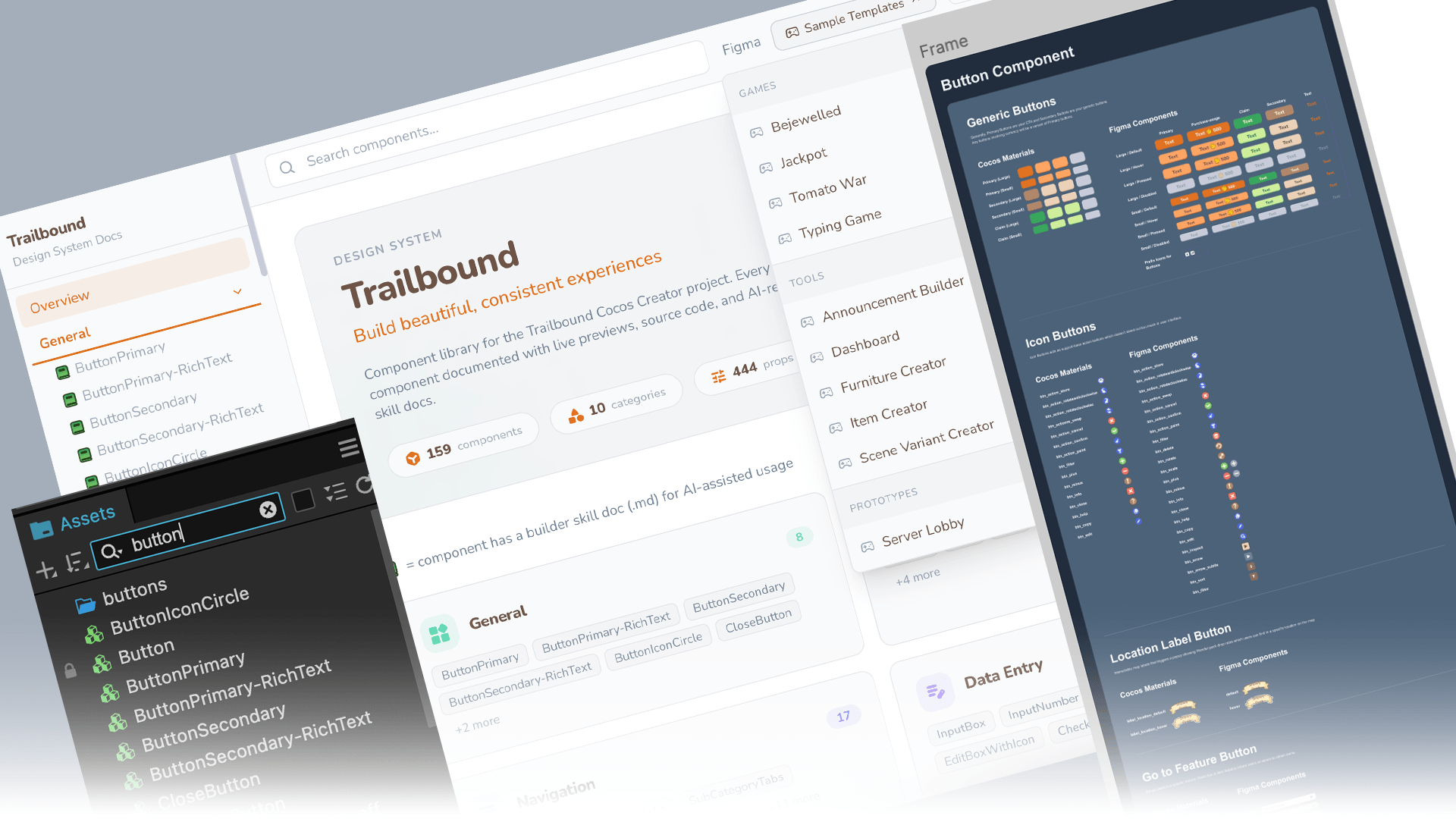The image size is (1456, 819).
Task: Click the 159 components stat pill
Action: pos(463,445)
